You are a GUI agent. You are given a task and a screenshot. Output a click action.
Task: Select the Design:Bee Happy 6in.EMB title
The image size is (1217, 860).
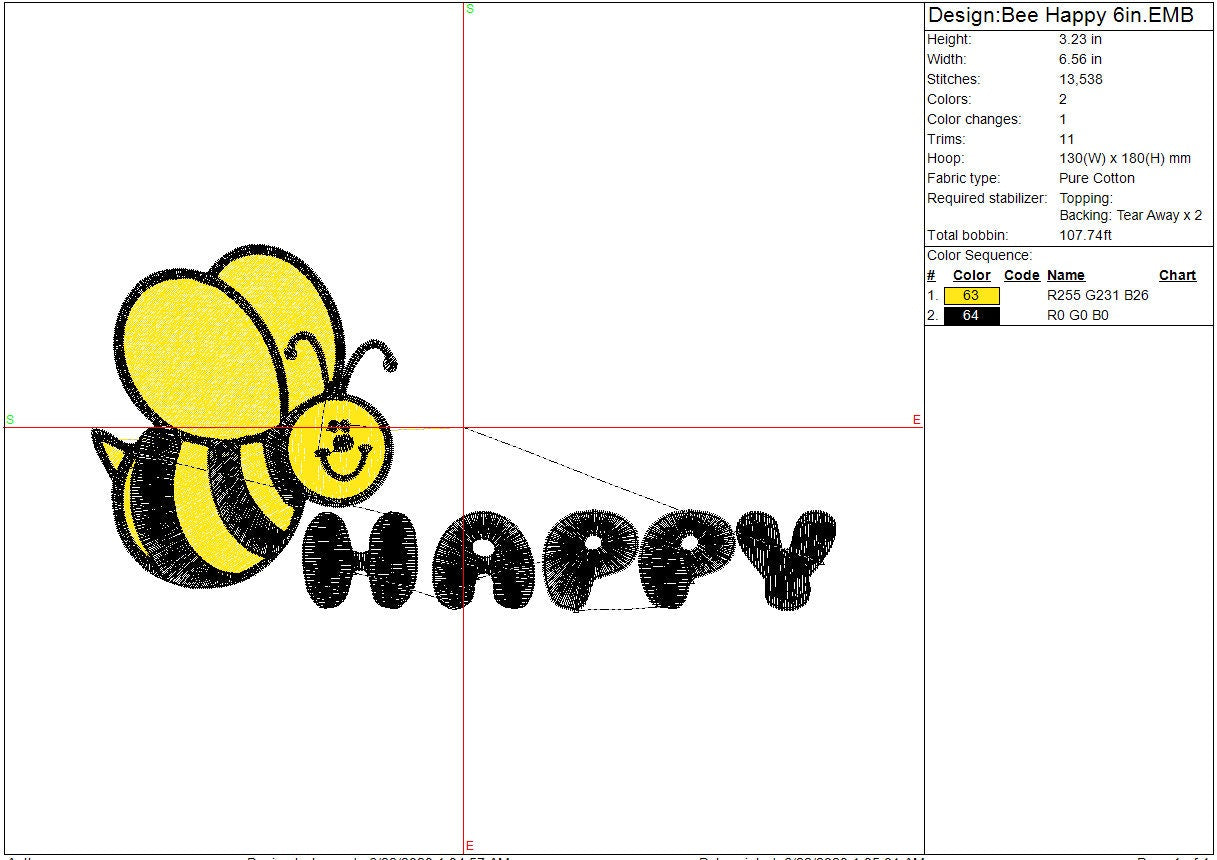[1060, 16]
